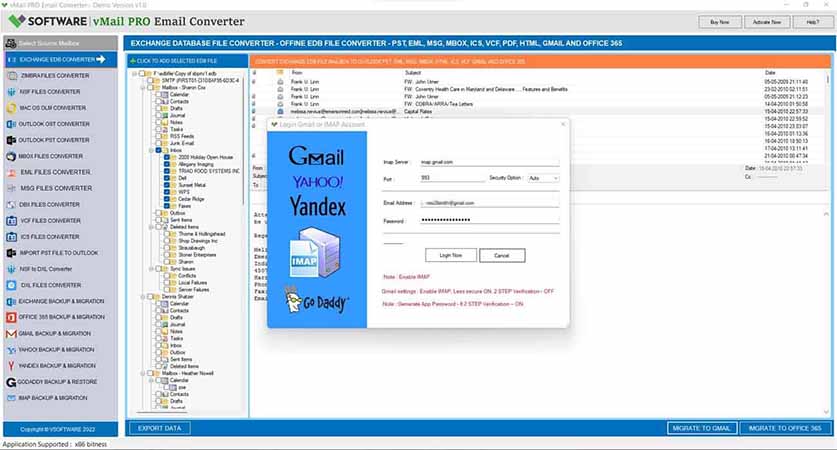Image resolution: width=837 pixels, height=450 pixels.
Task: Open the Security Option dropdown
Action: (543, 178)
